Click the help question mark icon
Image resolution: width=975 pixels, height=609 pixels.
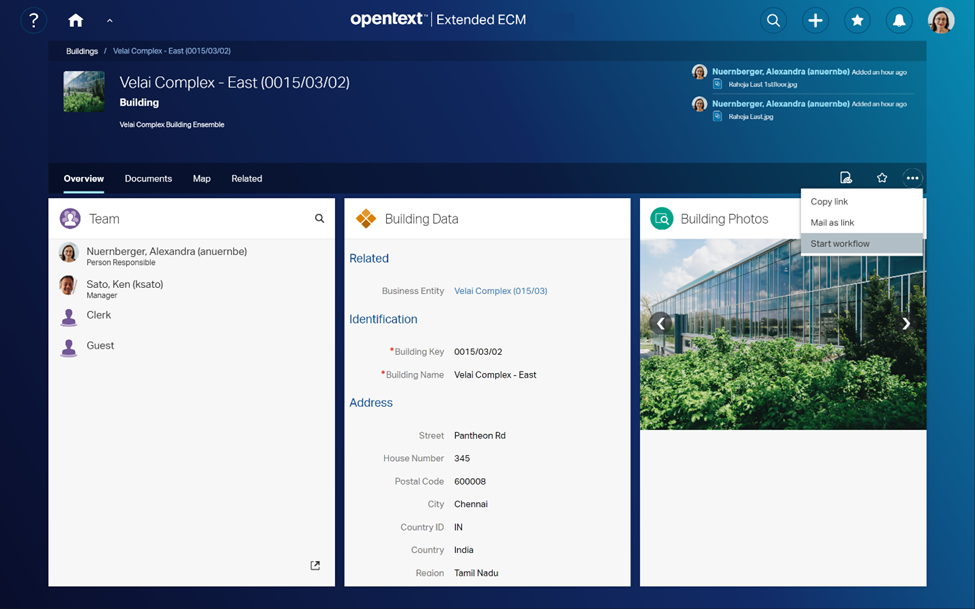[x=33, y=20]
